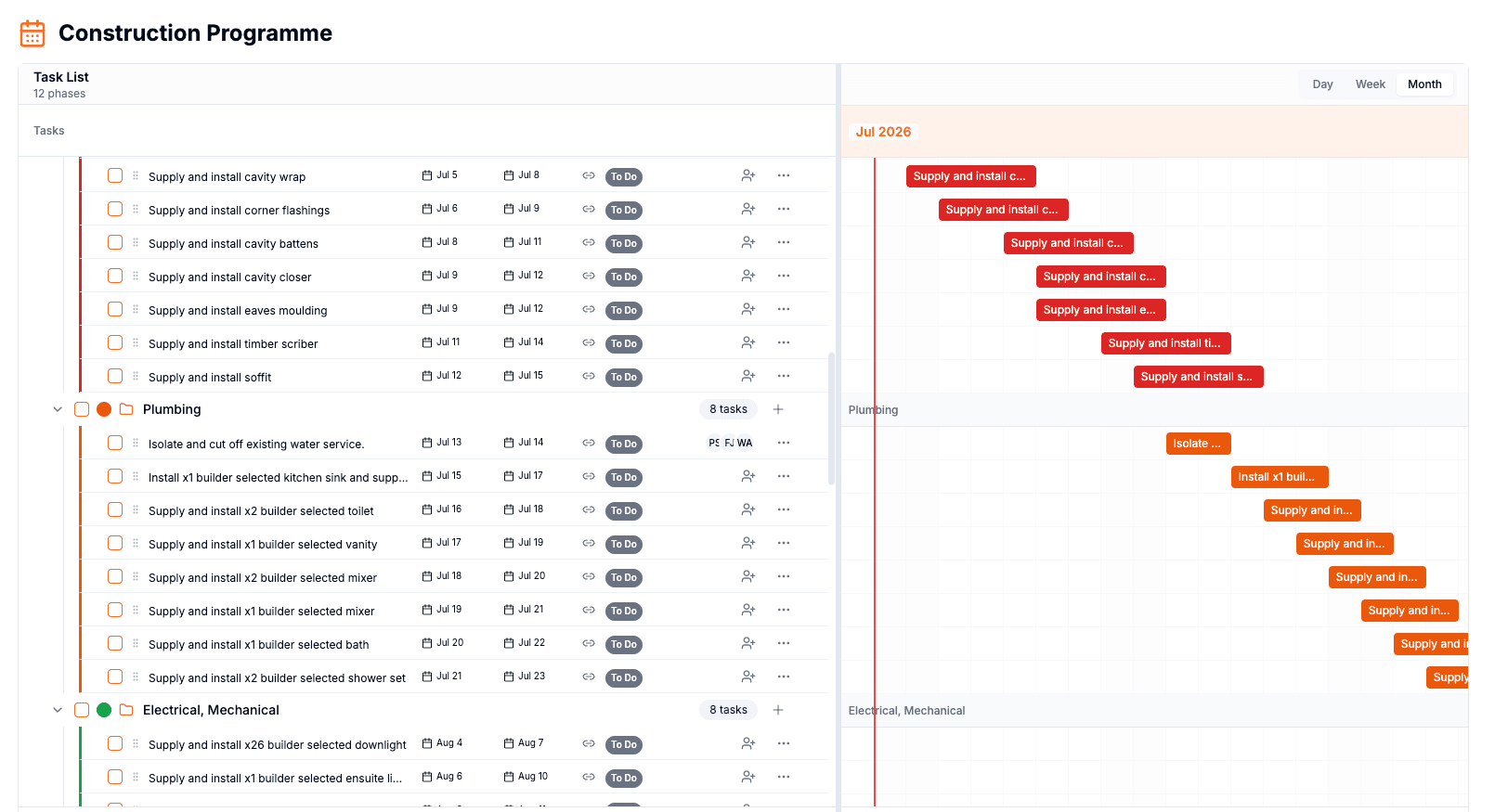Viewport: 1495px width, 812px height.
Task: Click the start date calendar icon for cavity wrap
Action: click(x=427, y=175)
